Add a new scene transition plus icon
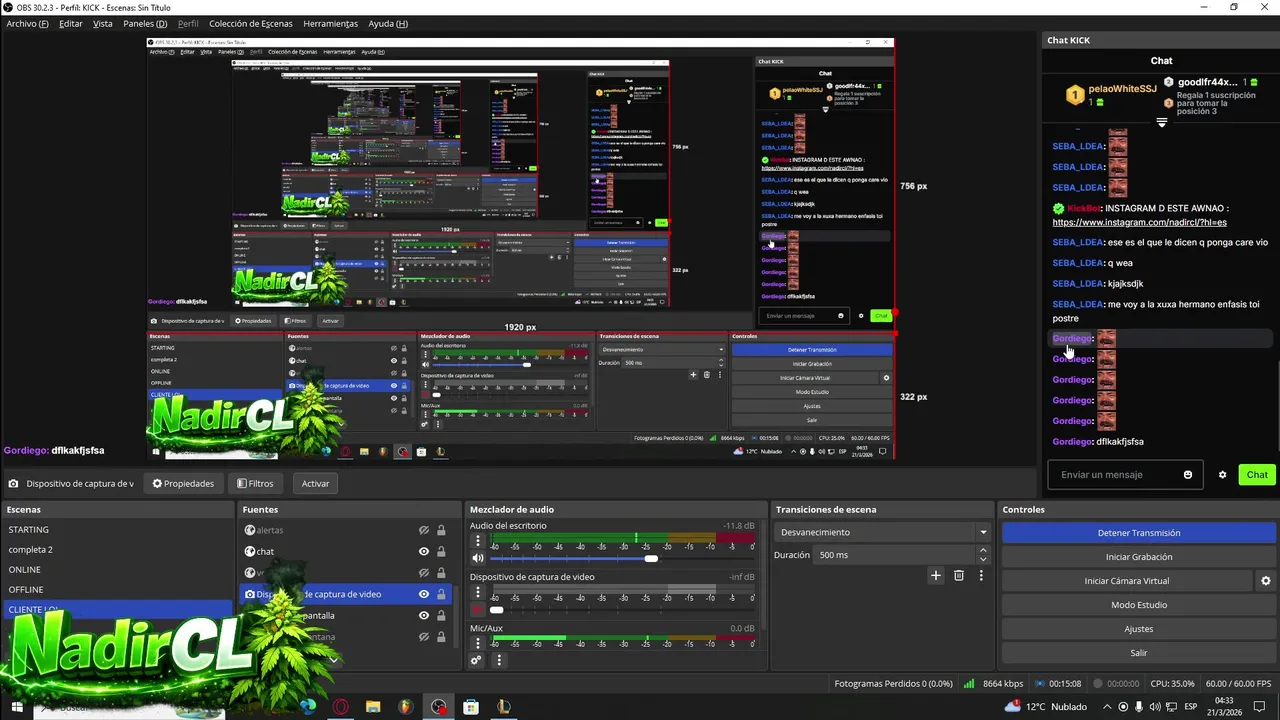1280x720 pixels. point(936,575)
